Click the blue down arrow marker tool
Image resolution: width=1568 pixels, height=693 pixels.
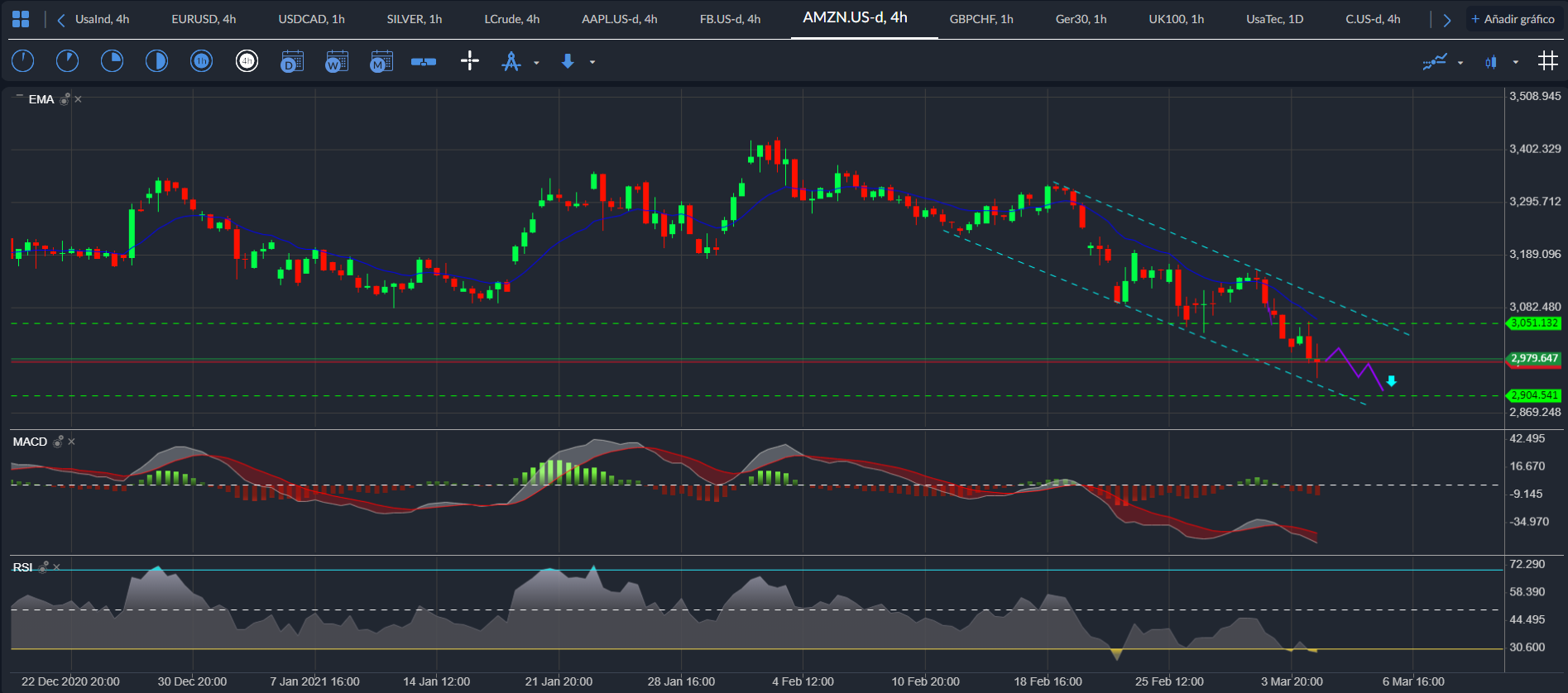coord(568,61)
